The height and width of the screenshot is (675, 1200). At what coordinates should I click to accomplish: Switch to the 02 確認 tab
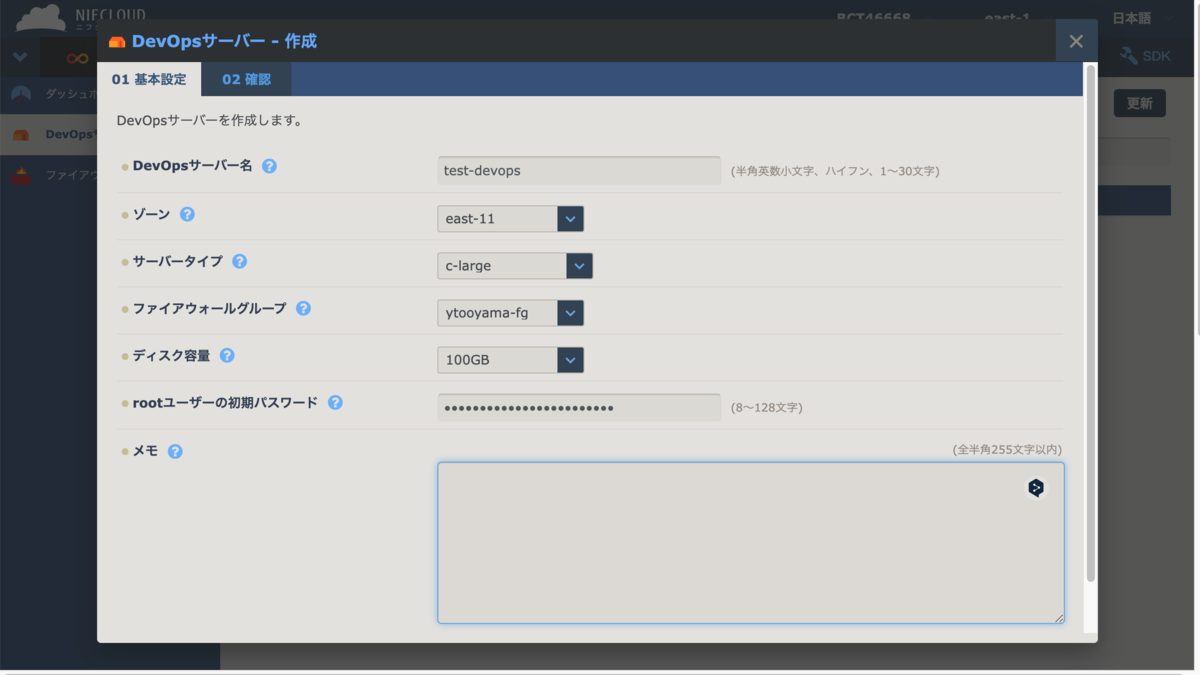click(x=246, y=78)
